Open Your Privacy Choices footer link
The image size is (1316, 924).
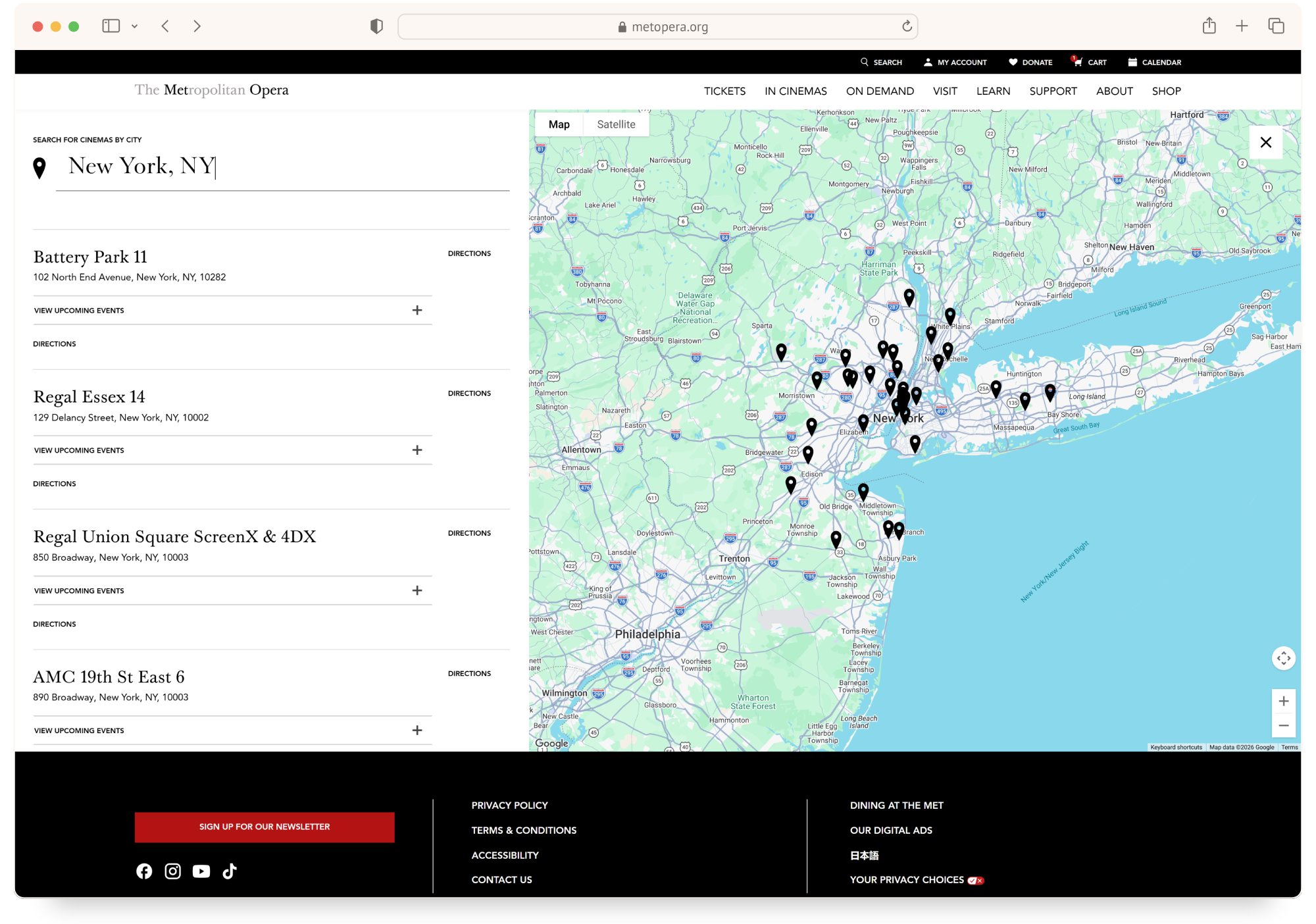click(x=917, y=880)
